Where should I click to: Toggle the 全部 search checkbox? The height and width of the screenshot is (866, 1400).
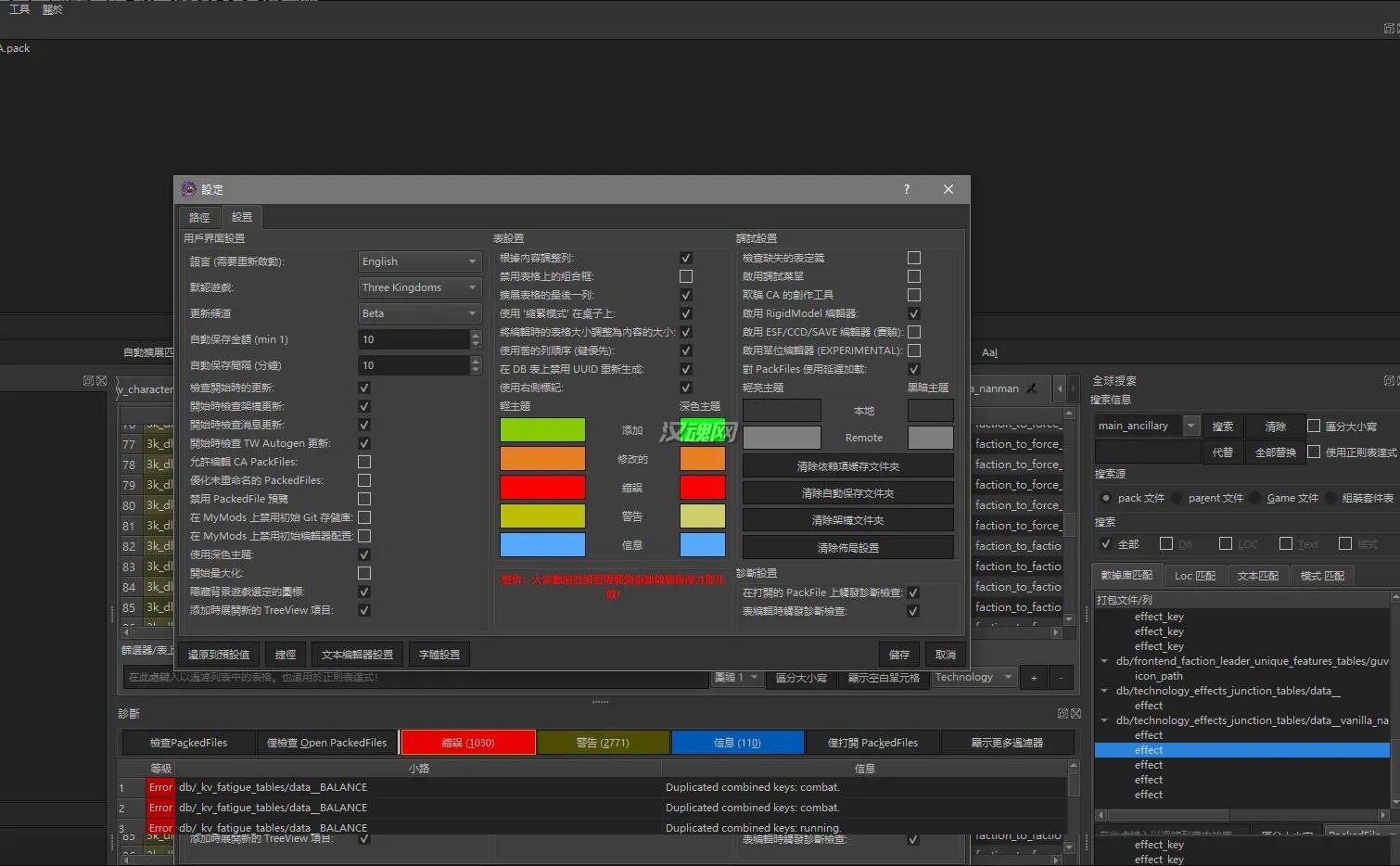pyautogui.click(x=1105, y=543)
